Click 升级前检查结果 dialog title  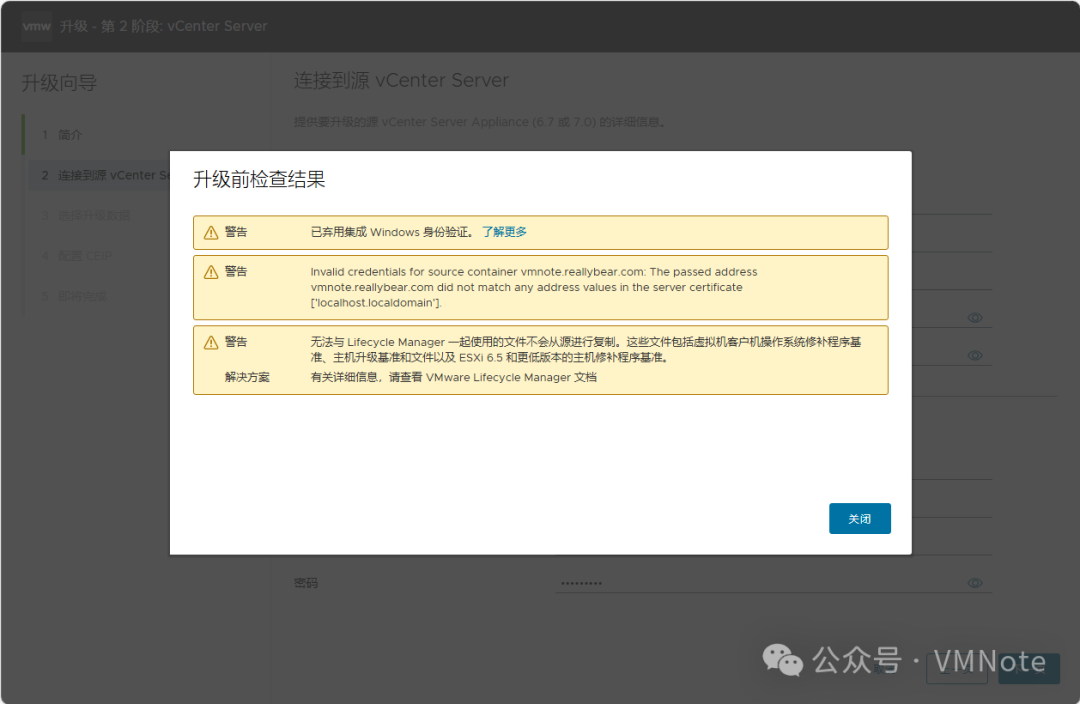[259, 179]
